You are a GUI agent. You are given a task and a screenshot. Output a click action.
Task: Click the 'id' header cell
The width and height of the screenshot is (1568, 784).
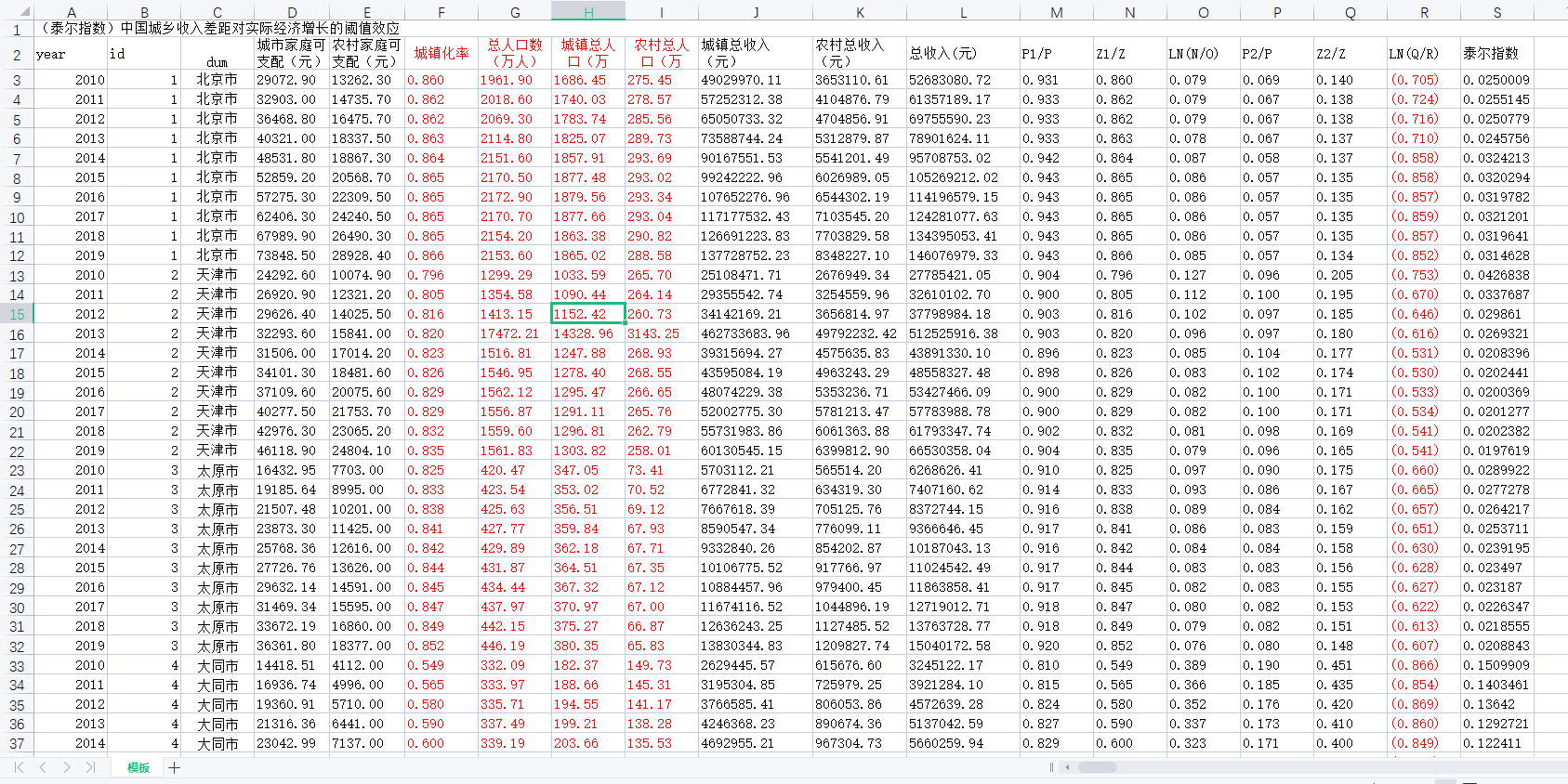click(144, 54)
